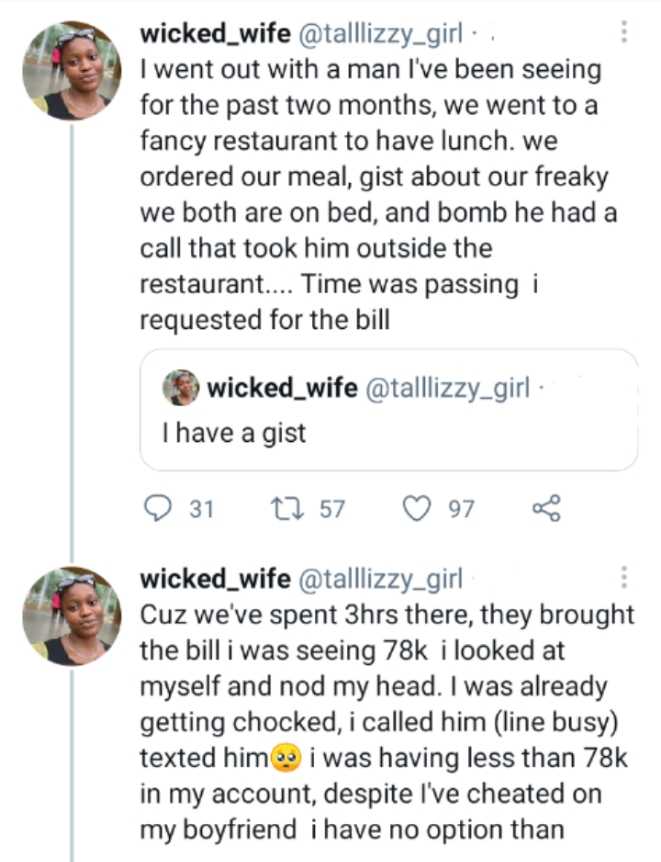Tap the share icon under first tweet
This screenshot has width=661, height=862.
click(x=546, y=509)
